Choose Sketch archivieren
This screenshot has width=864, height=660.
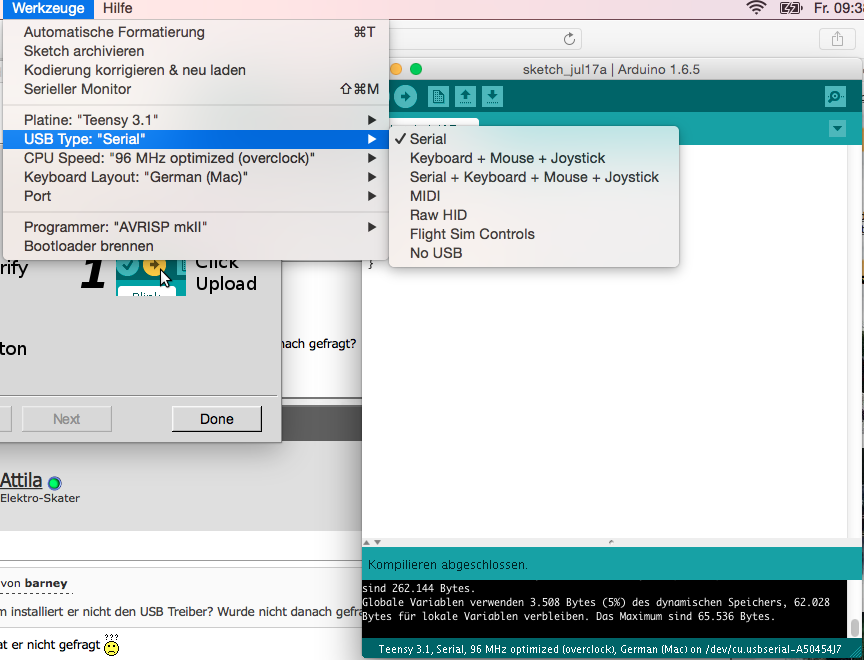tap(196, 51)
